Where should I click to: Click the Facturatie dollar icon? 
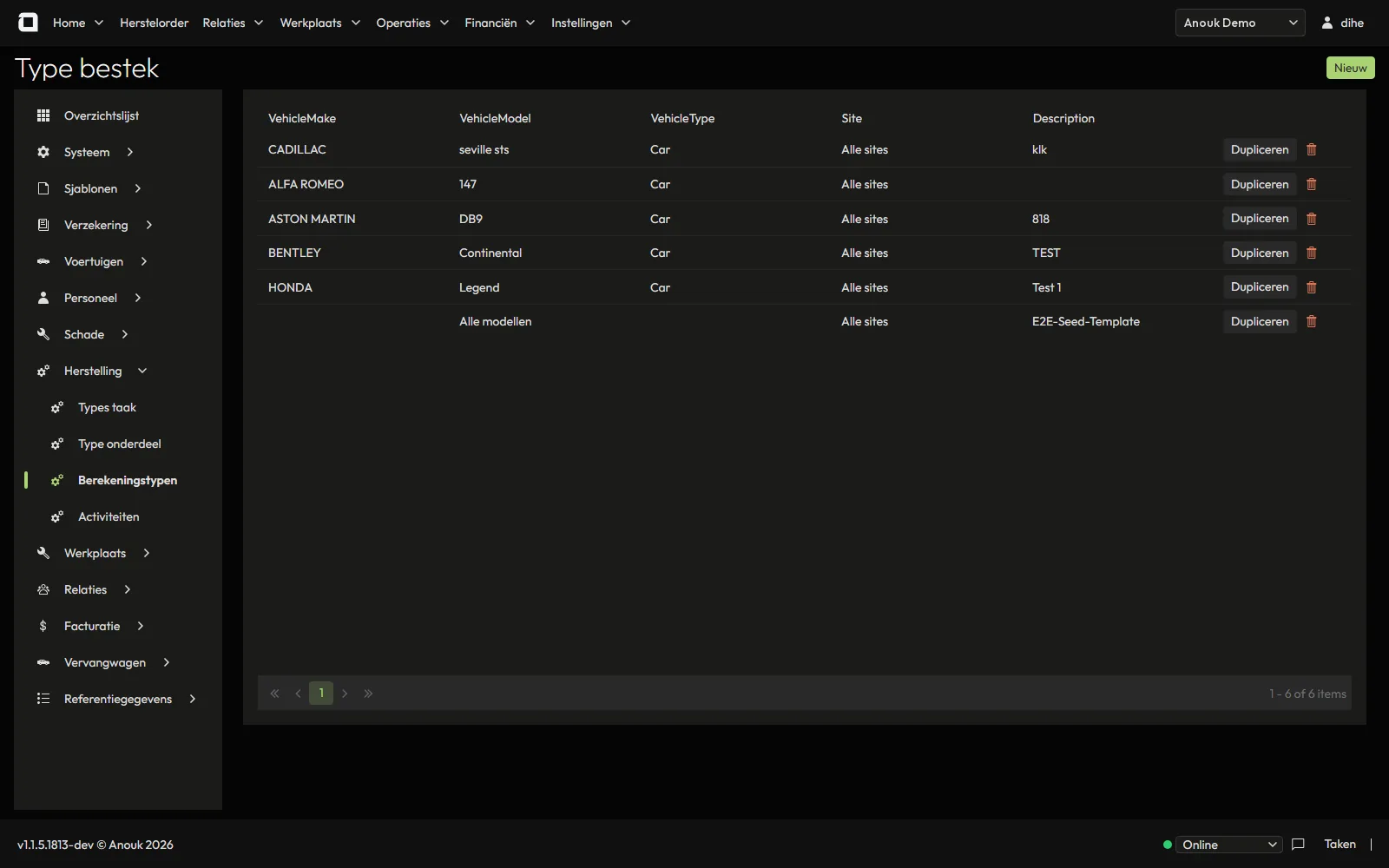point(43,626)
